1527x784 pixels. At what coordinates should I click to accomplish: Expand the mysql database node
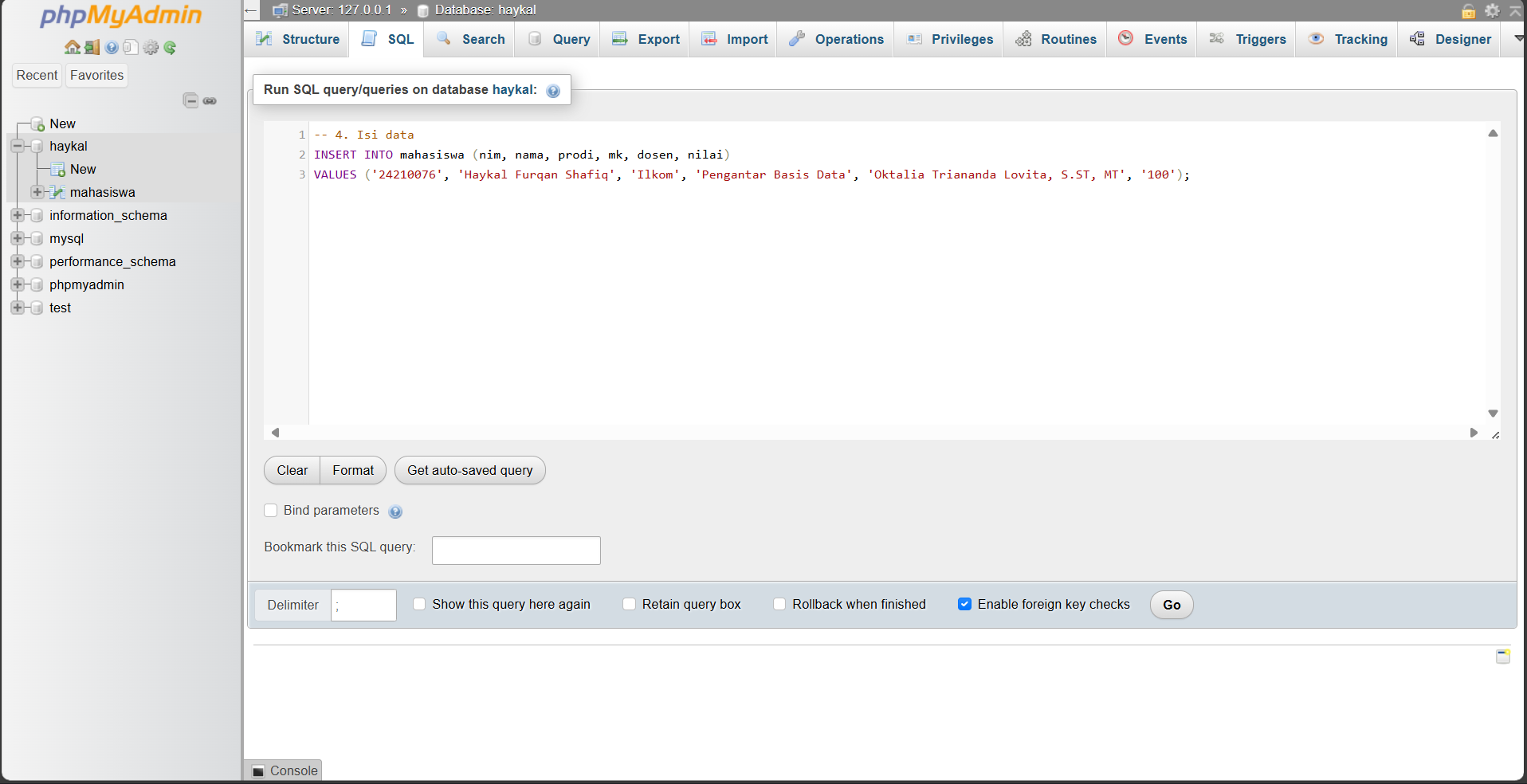coord(18,239)
